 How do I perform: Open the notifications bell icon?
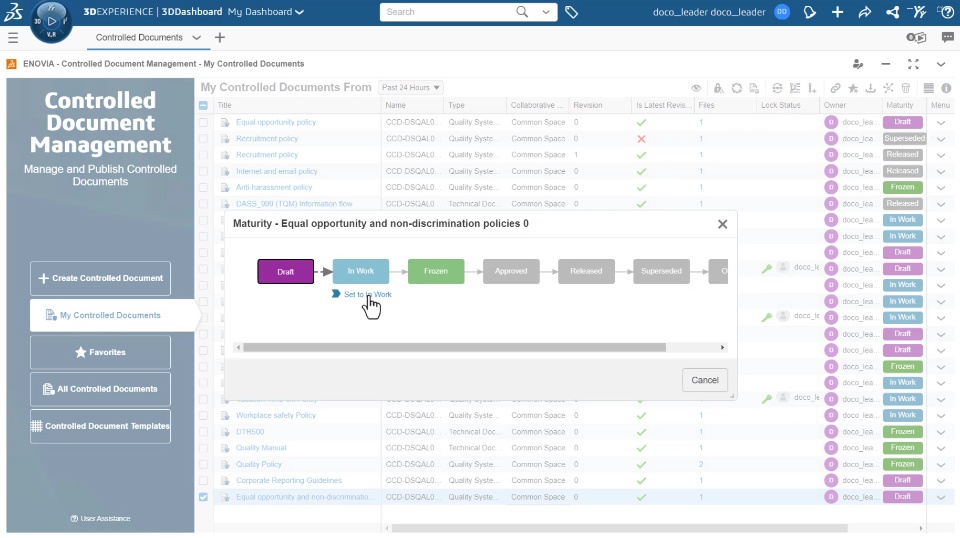(x=809, y=12)
